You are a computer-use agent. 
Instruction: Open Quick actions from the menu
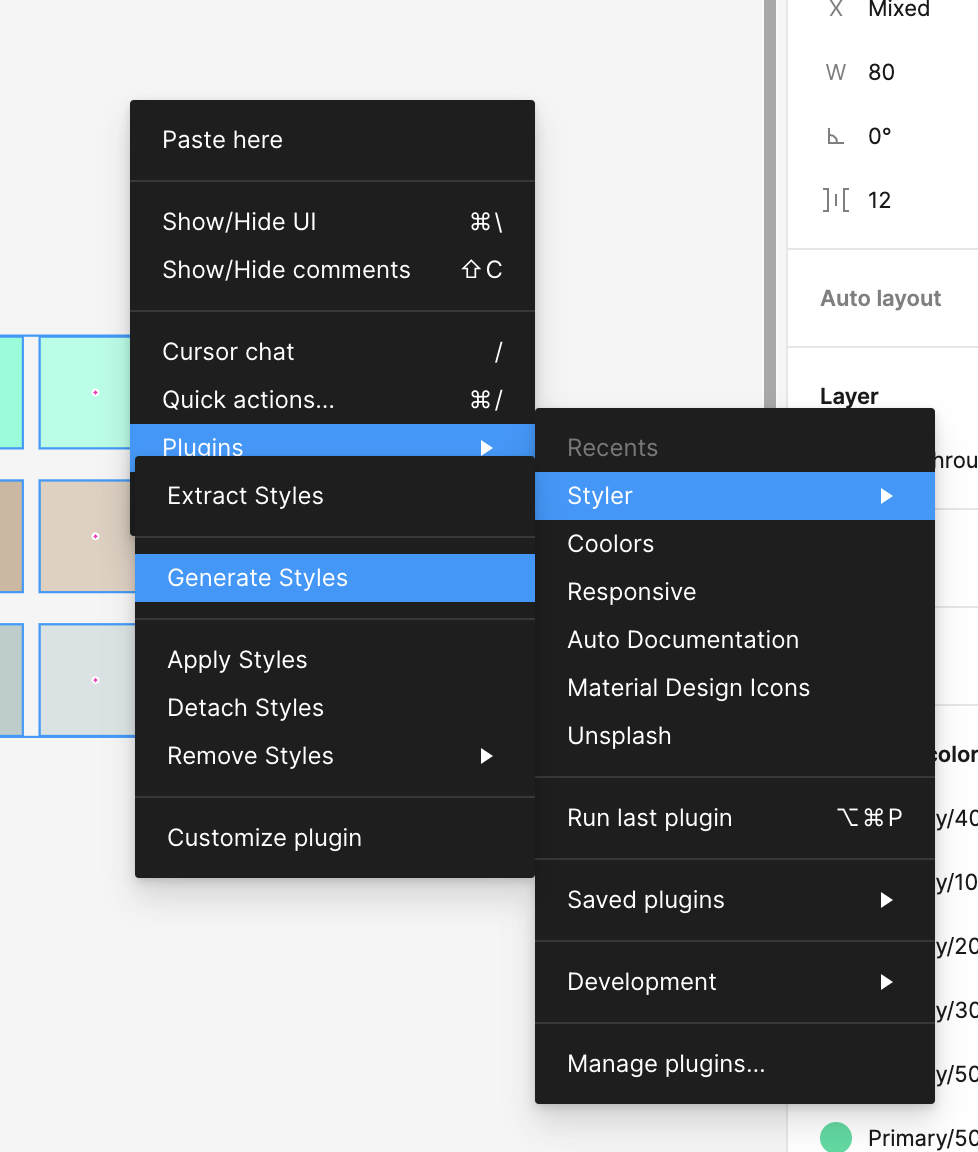(x=248, y=400)
